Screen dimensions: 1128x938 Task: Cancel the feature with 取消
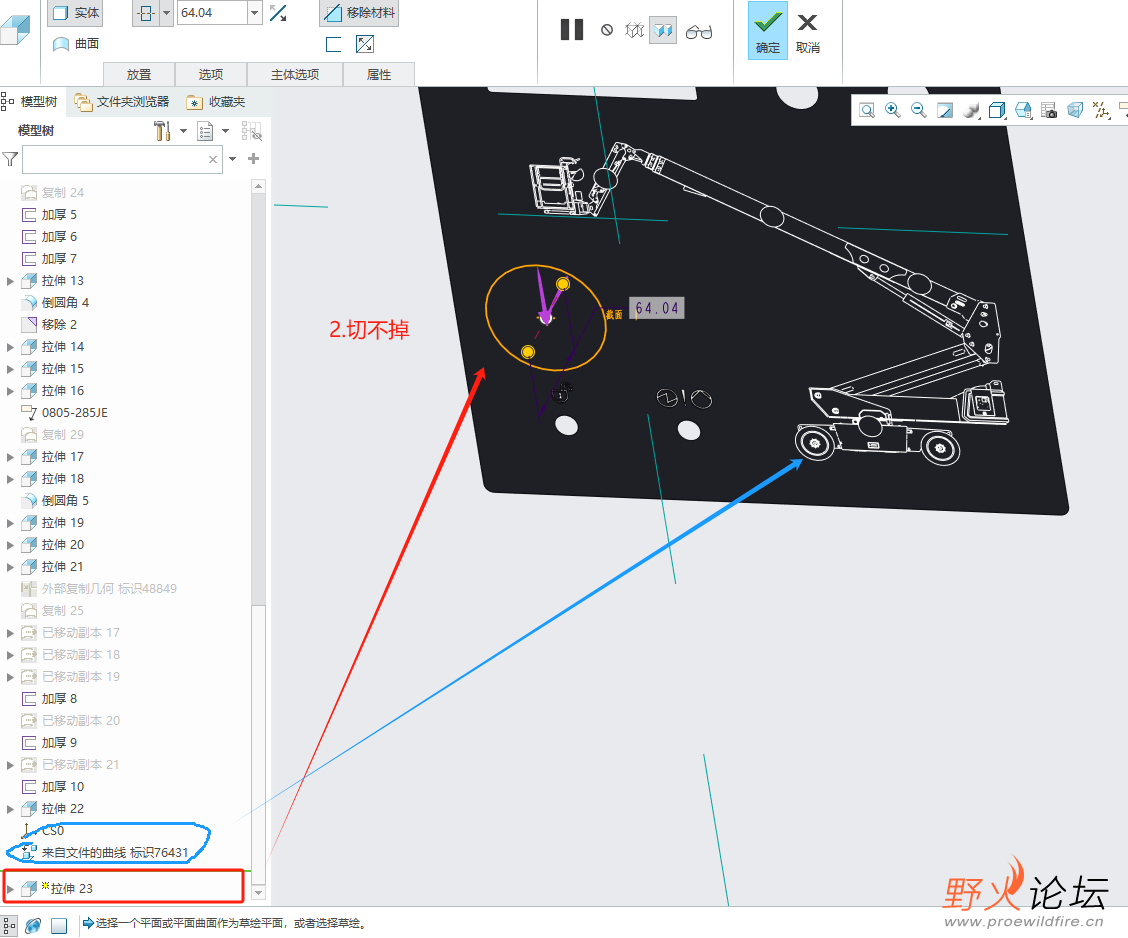pyautogui.click(x=808, y=33)
